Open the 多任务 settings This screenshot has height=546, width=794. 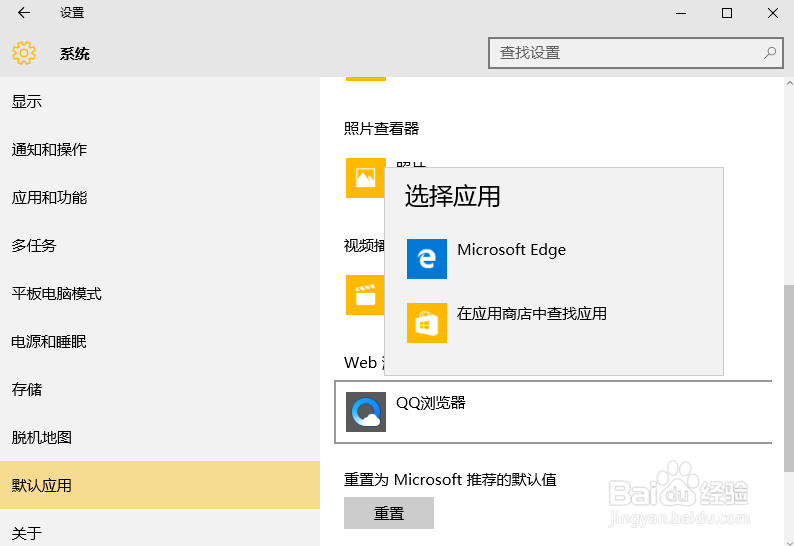160,245
